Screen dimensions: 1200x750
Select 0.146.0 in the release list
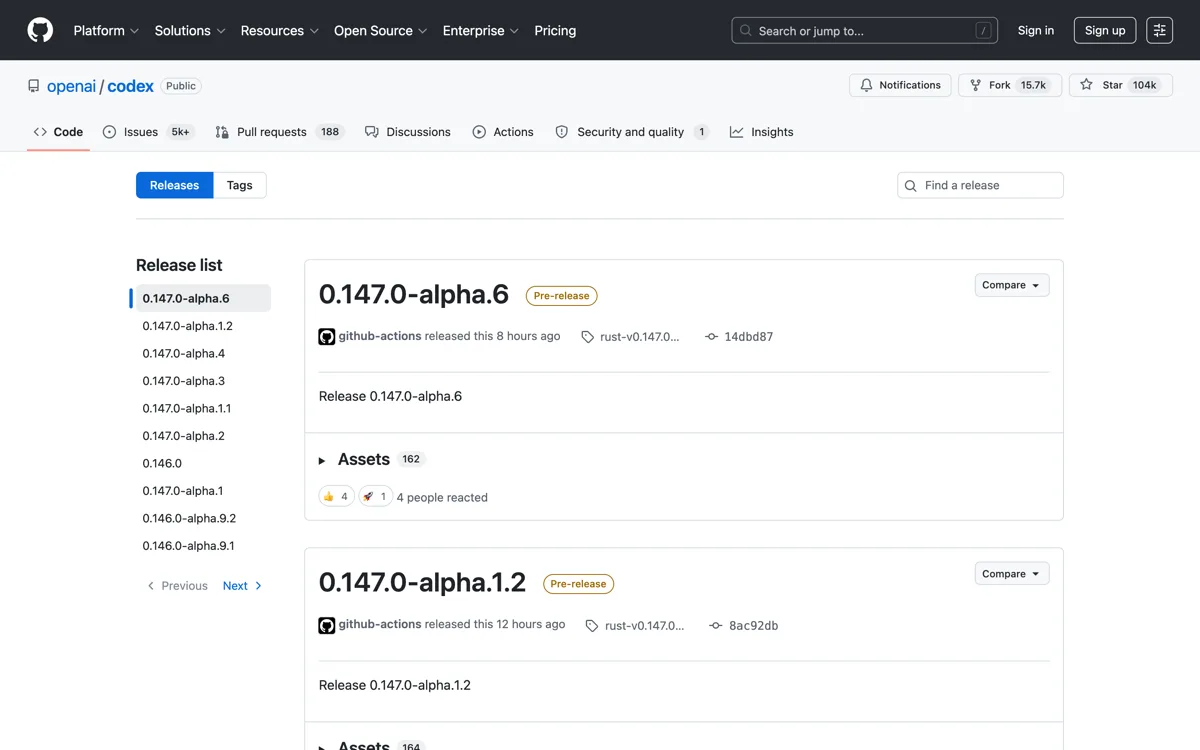162,463
